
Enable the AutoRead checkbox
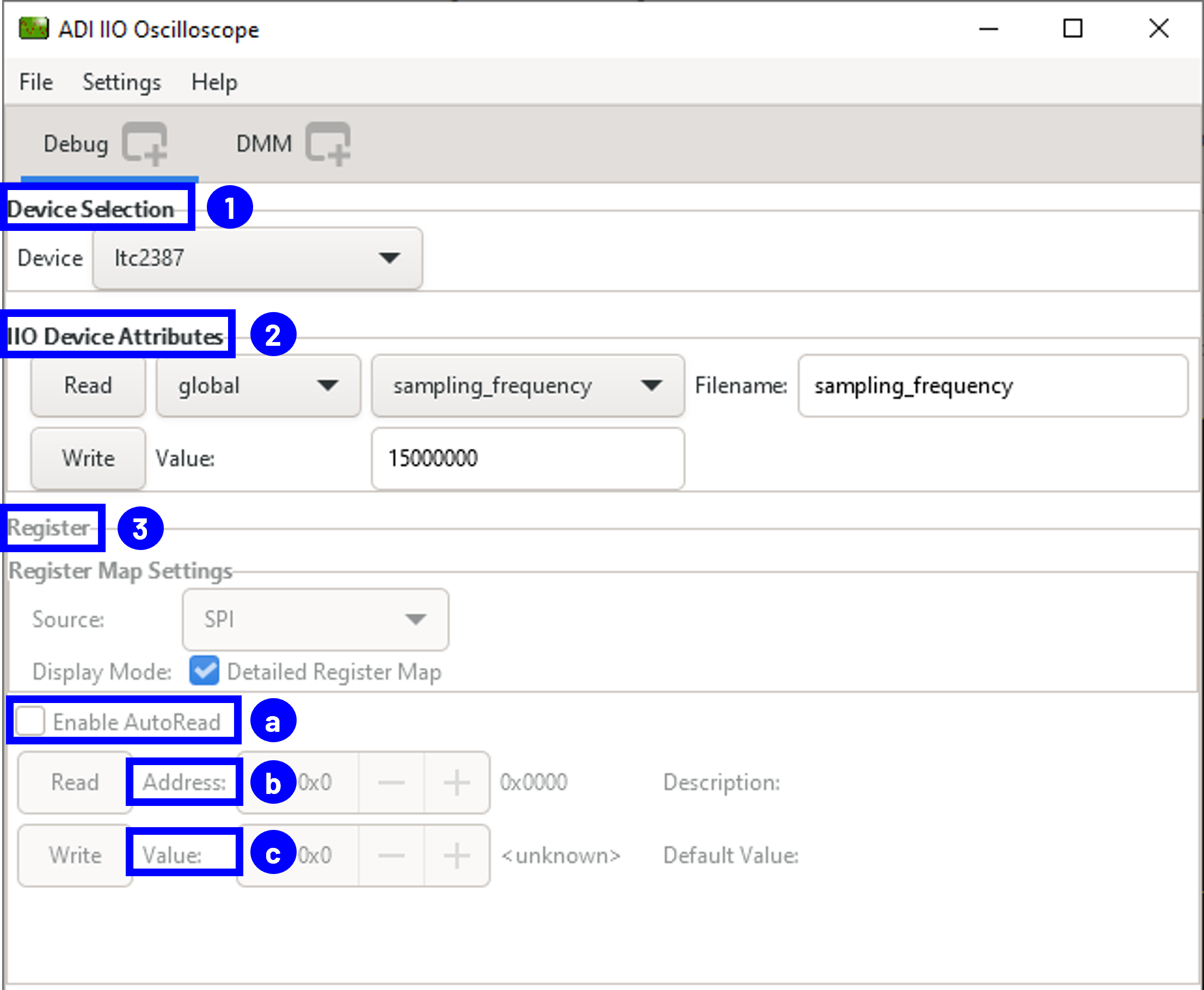click(x=30, y=721)
